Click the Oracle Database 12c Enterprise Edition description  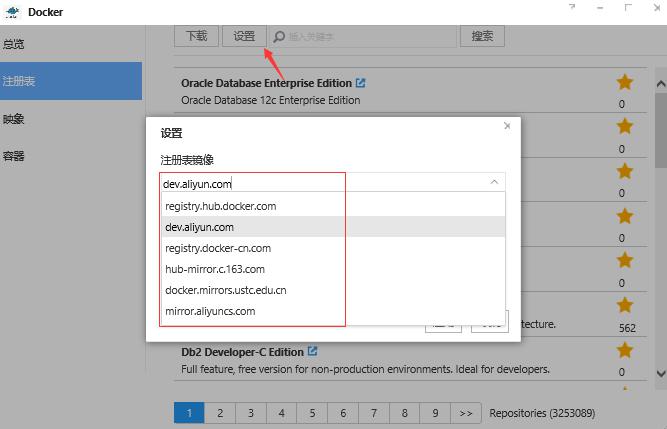[271, 100]
